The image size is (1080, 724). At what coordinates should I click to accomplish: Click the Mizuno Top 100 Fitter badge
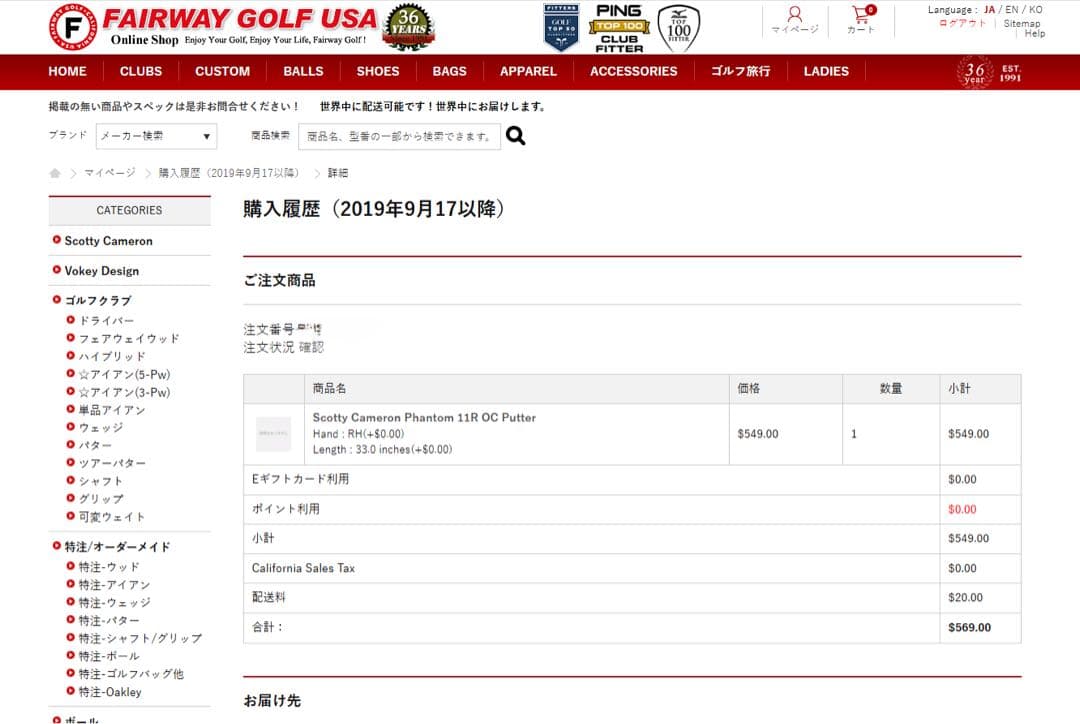click(678, 28)
